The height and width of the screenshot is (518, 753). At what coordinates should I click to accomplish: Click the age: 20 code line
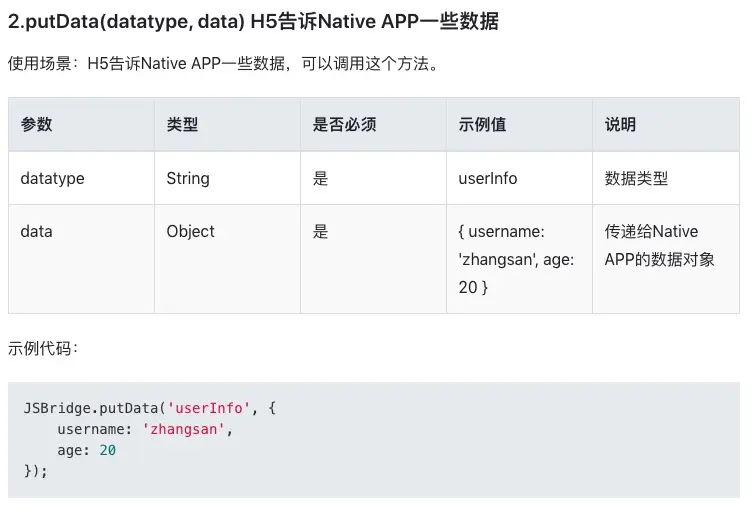pyautogui.click(x=87, y=450)
